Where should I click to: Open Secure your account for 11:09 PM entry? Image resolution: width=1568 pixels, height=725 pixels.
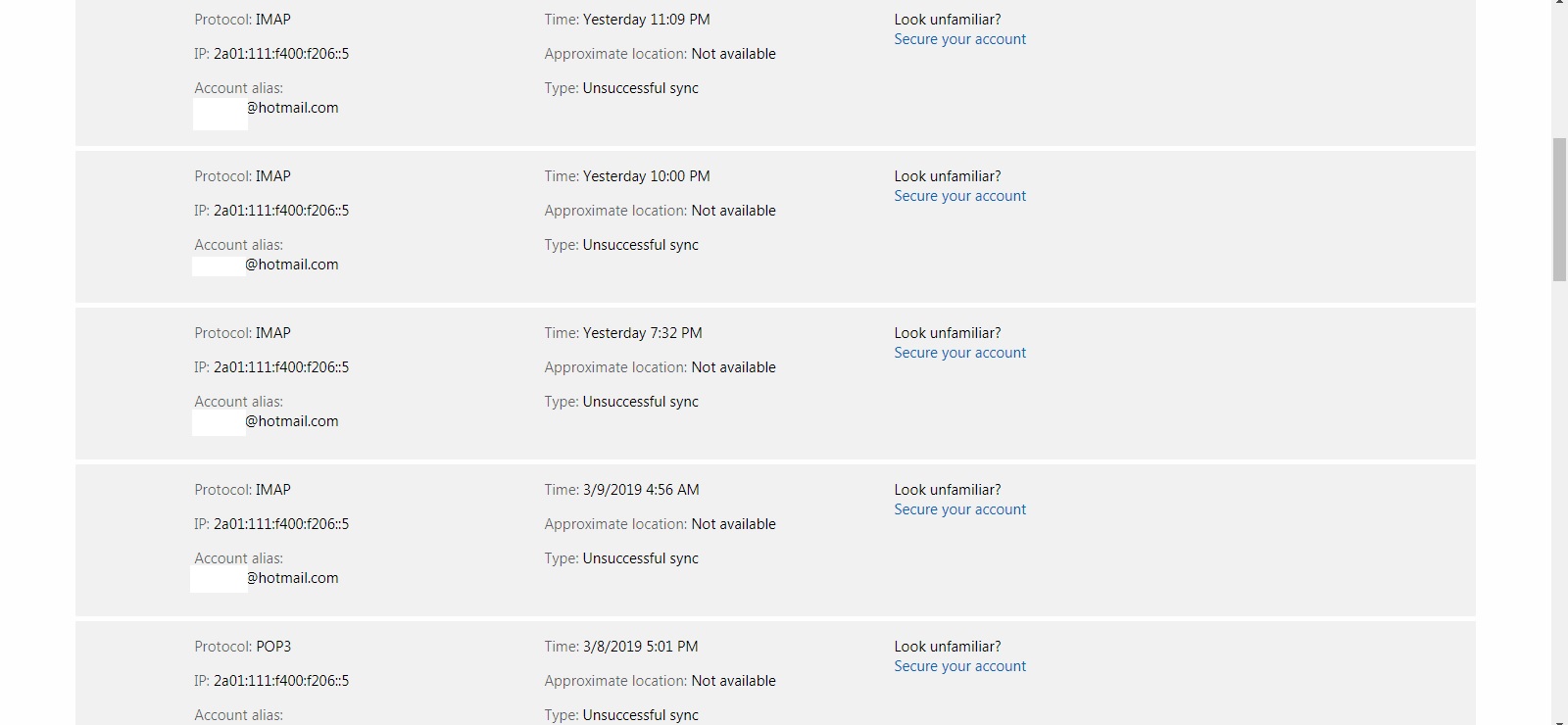(x=959, y=39)
